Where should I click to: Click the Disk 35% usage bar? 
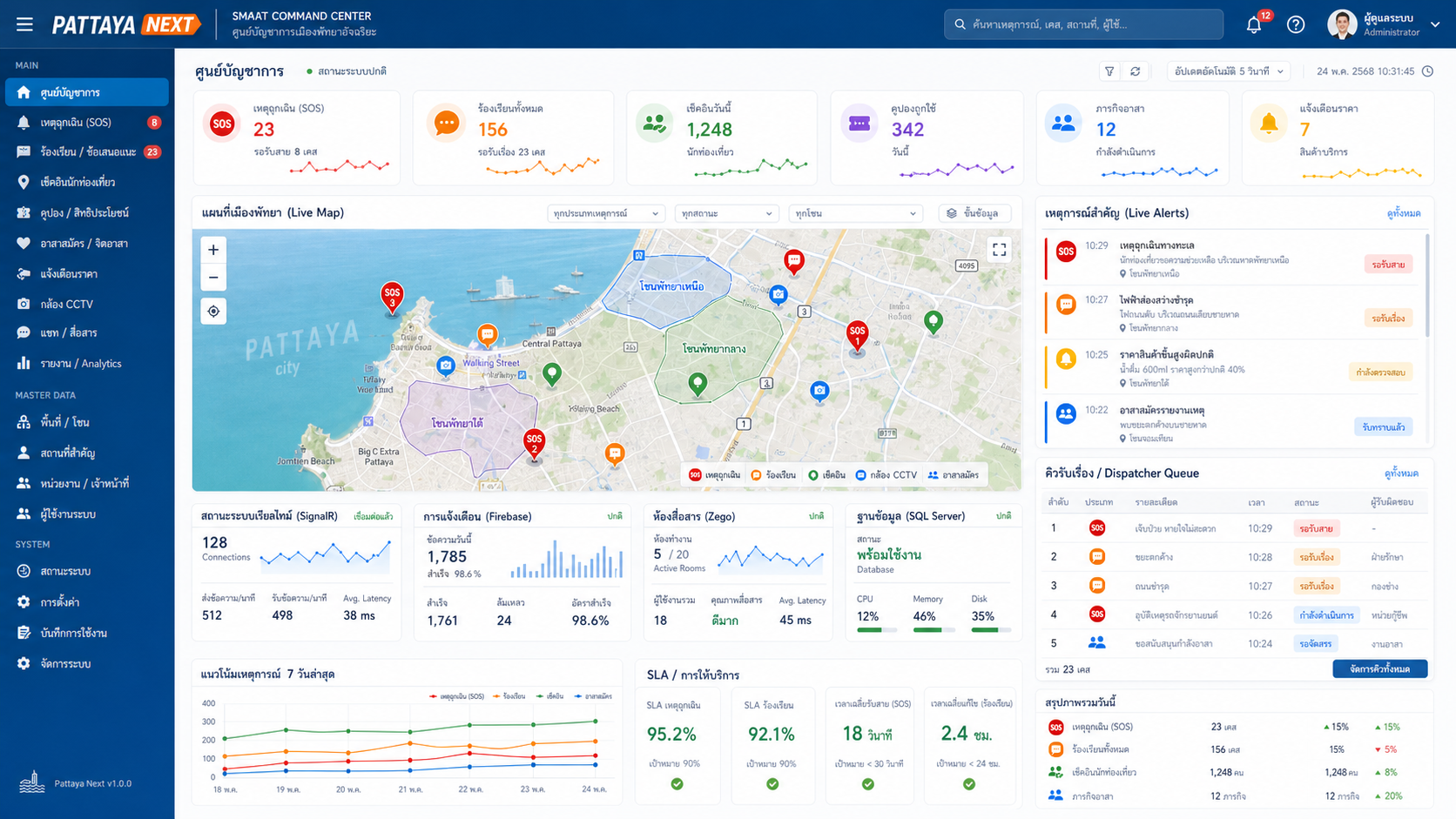click(991, 629)
